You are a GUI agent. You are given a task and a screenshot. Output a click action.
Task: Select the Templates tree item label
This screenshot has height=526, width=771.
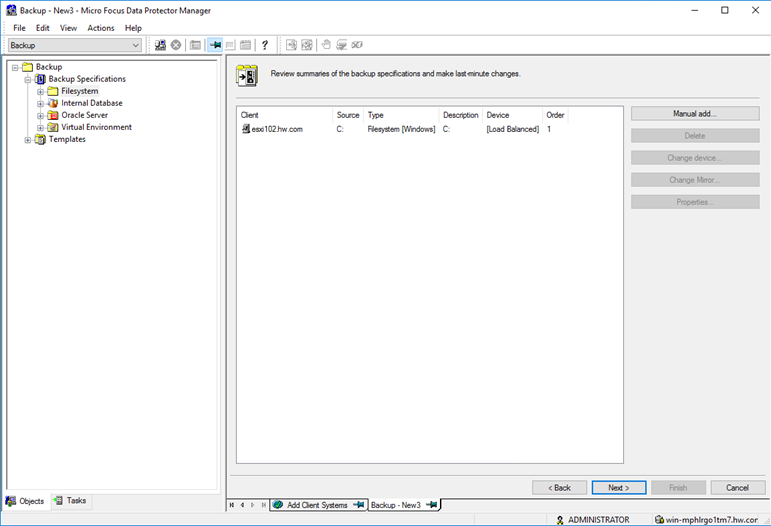click(x=67, y=140)
